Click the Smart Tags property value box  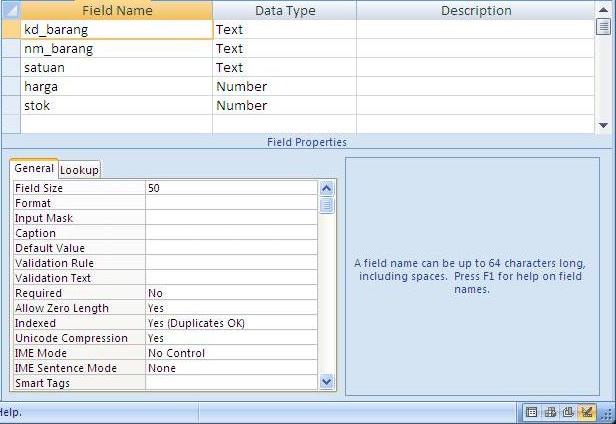[231, 383]
